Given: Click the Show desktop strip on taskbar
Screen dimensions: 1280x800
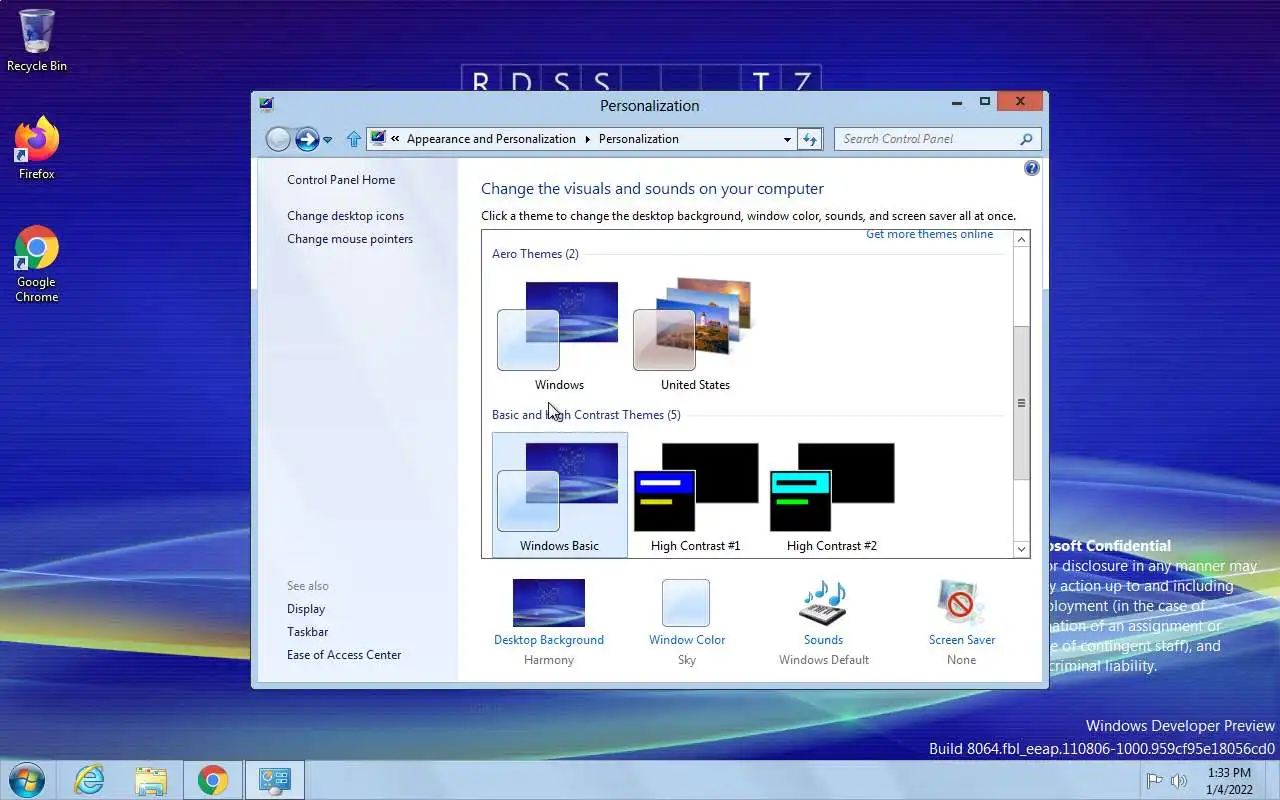Looking at the screenshot, I should 1272,781.
